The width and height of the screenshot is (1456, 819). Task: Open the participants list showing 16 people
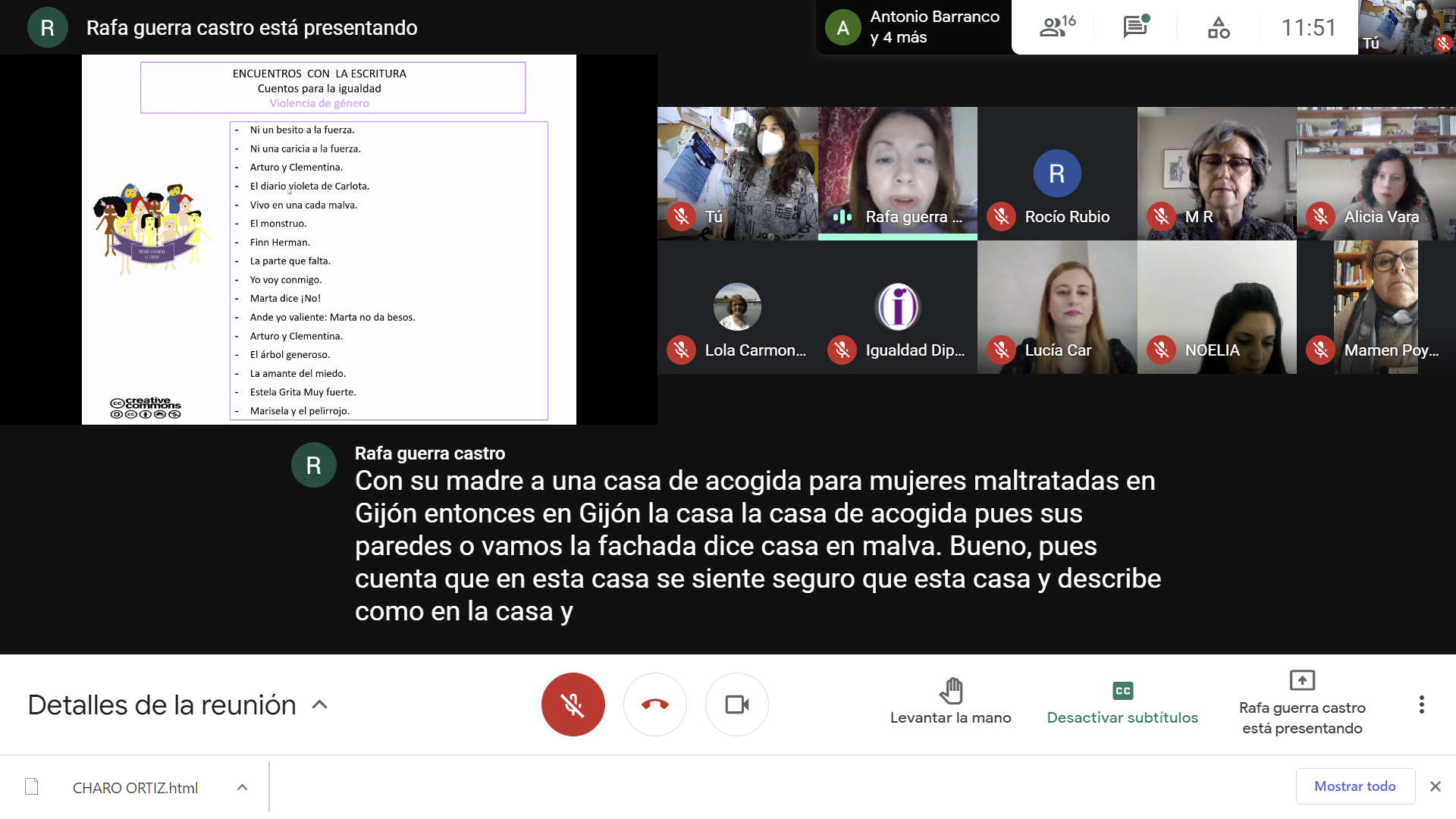point(1057,27)
